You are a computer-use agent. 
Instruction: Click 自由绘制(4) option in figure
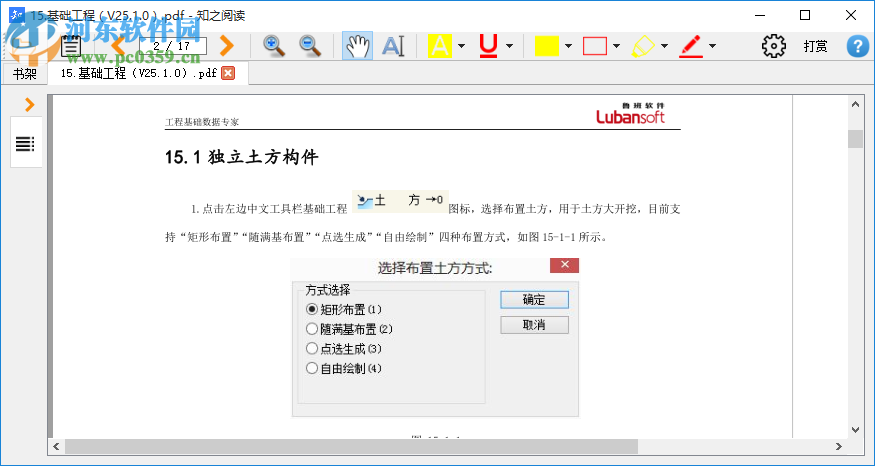tap(344, 368)
